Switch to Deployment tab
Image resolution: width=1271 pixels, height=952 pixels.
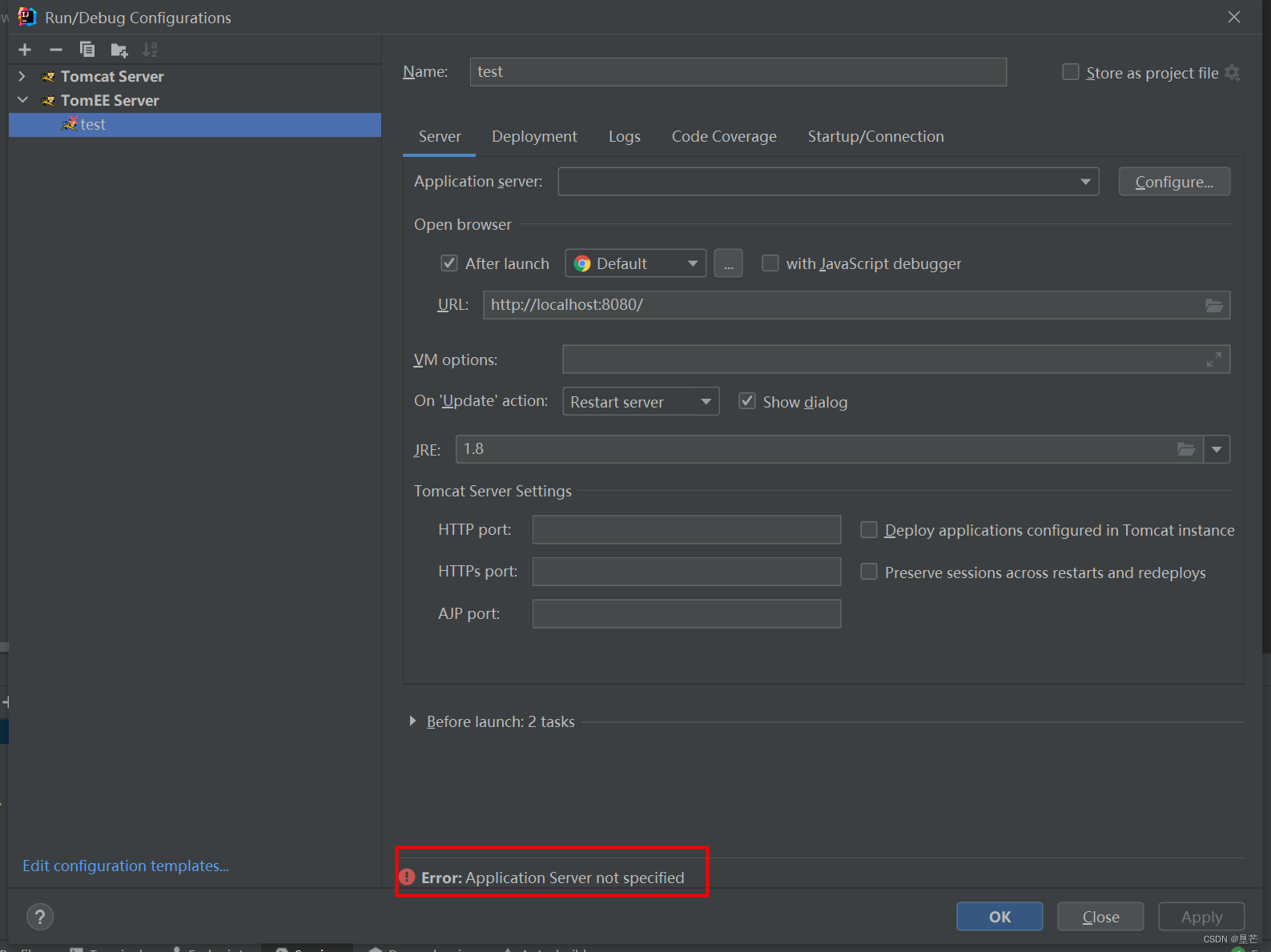534,137
